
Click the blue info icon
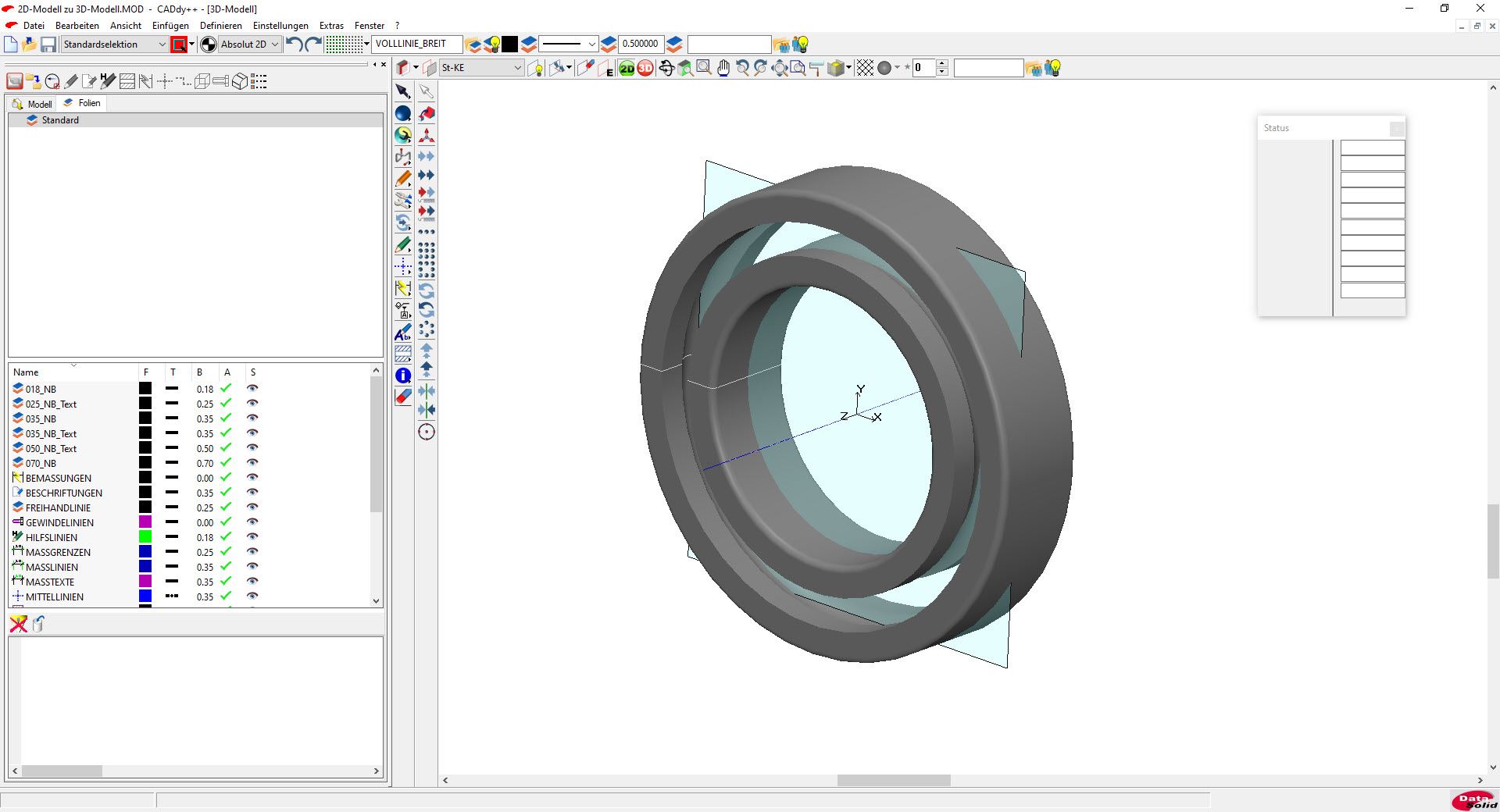403,376
